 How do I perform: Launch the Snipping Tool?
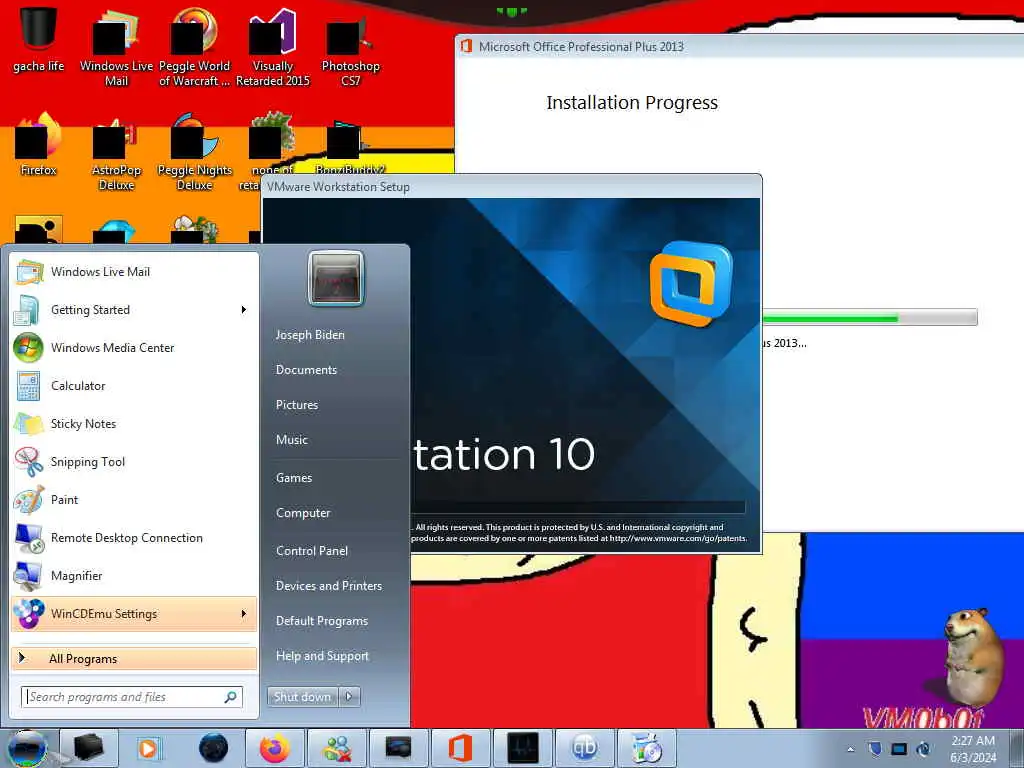pyautogui.click(x=134, y=461)
